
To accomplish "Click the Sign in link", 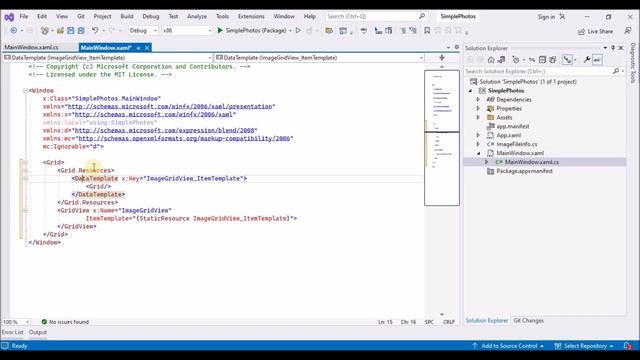I will click(546, 17).
